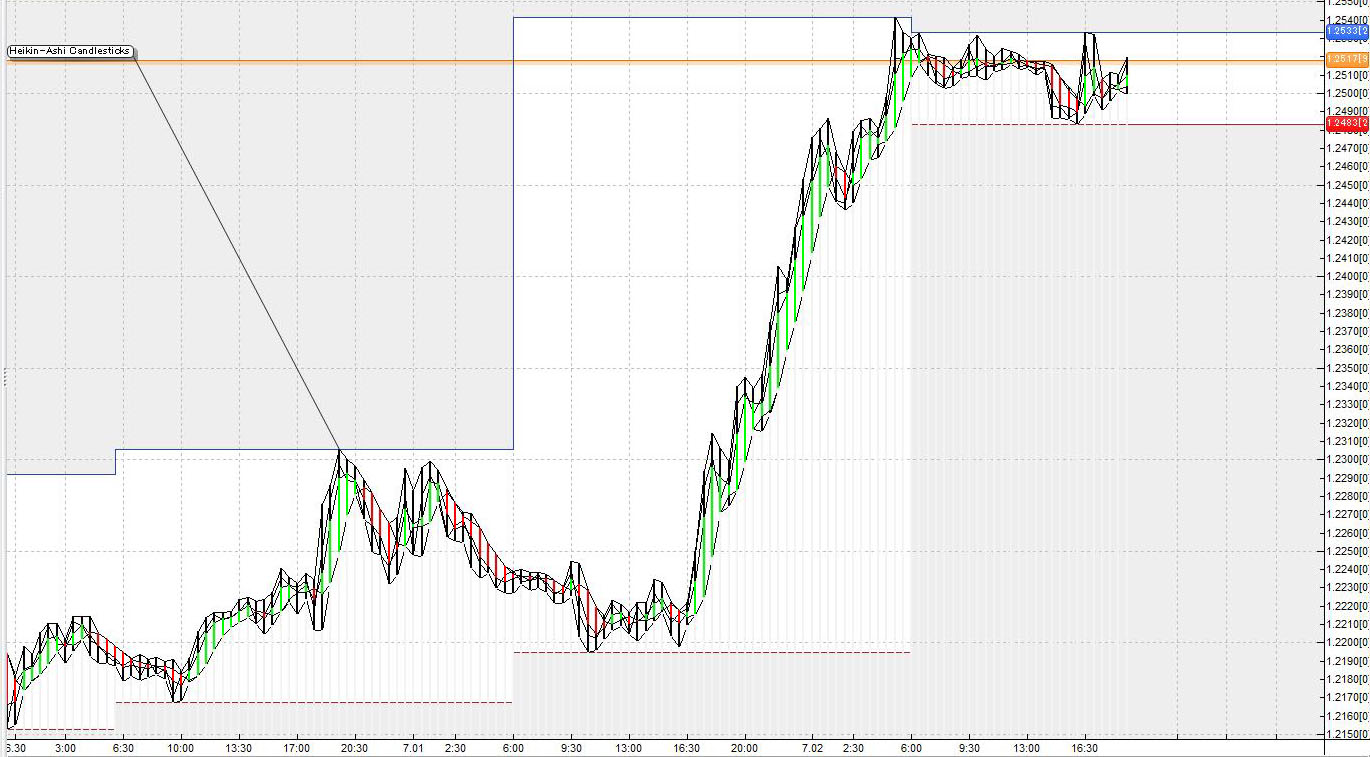
Task: Click the red 1.2483 price marker
Action: [1346, 123]
